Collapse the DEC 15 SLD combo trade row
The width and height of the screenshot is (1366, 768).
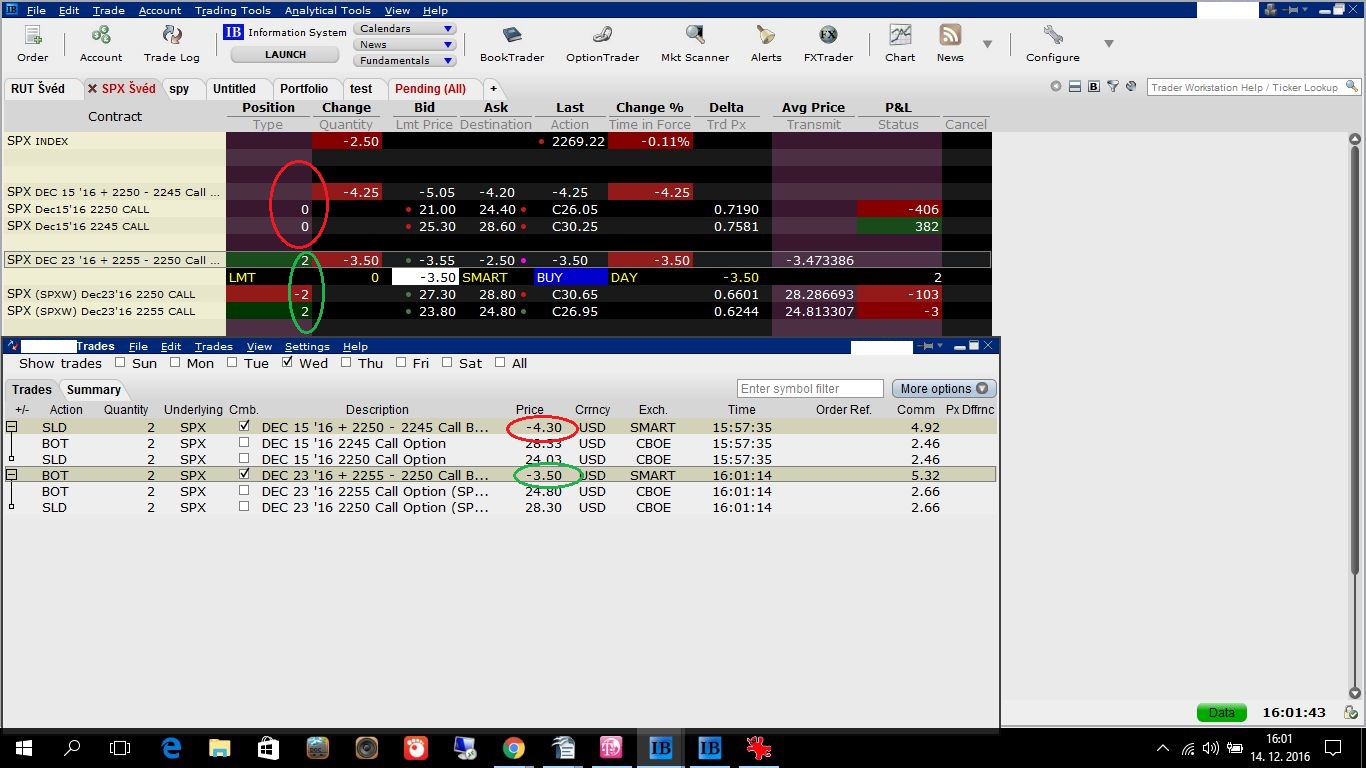(12, 427)
